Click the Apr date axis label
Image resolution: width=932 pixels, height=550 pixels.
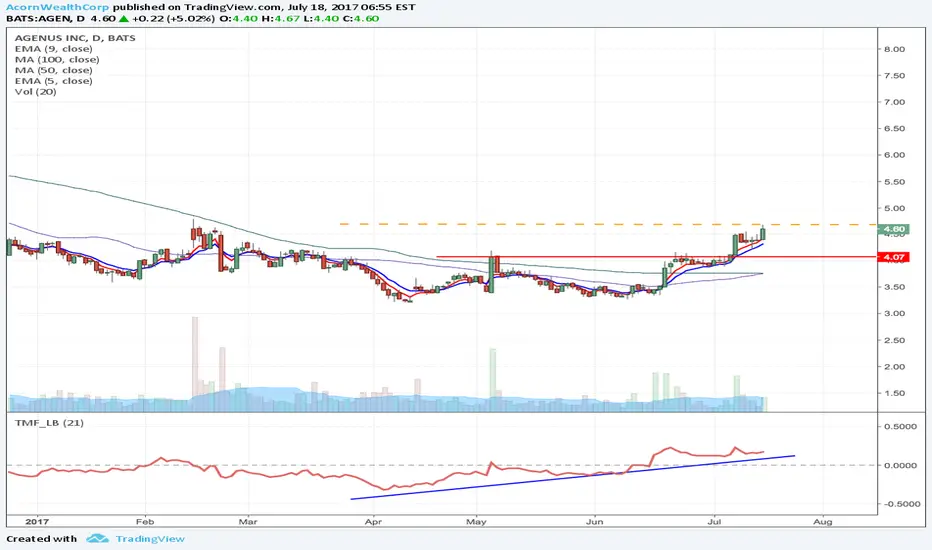pos(373,522)
